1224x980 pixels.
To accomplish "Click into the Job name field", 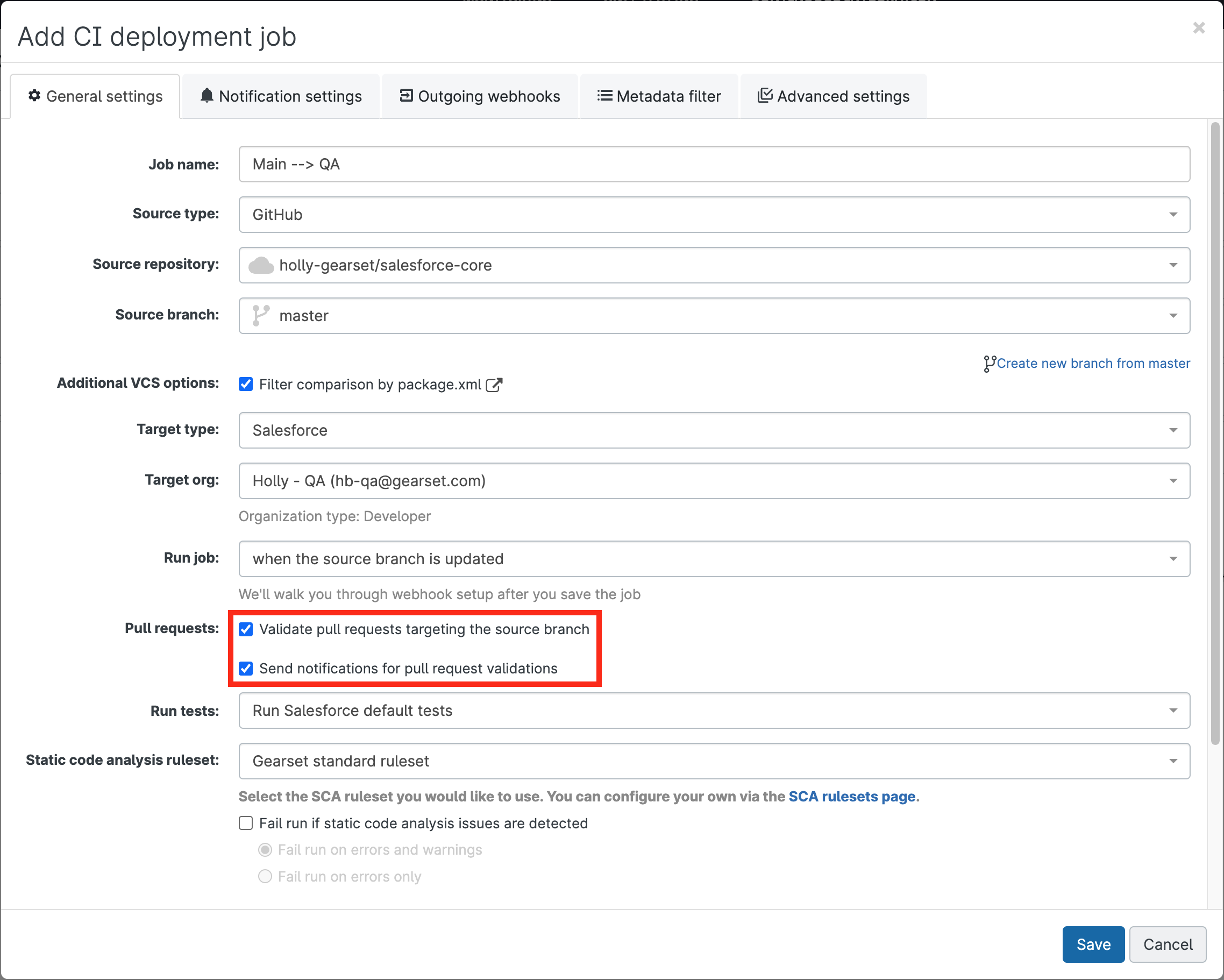I will (x=714, y=164).
